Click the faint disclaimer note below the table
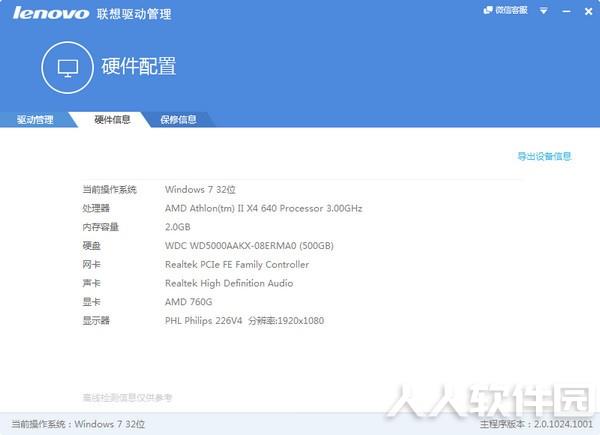 coord(127,398)
